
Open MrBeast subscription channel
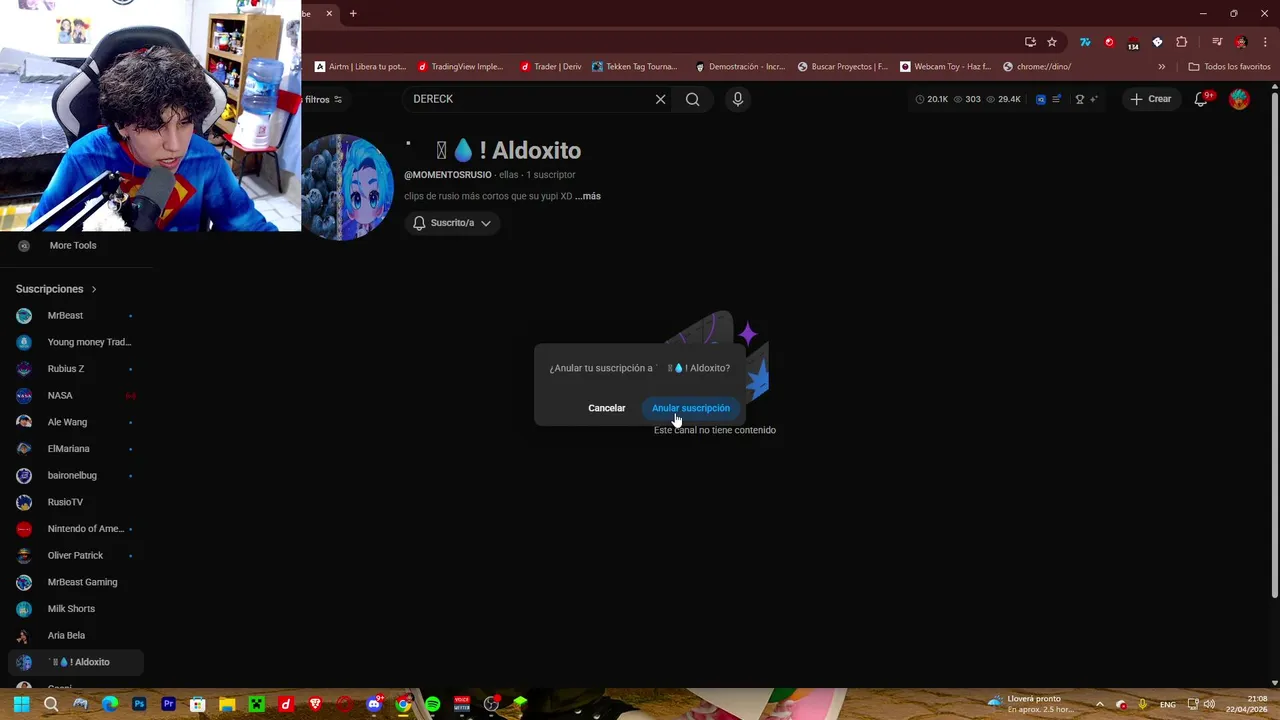click(x=76, y=315)
